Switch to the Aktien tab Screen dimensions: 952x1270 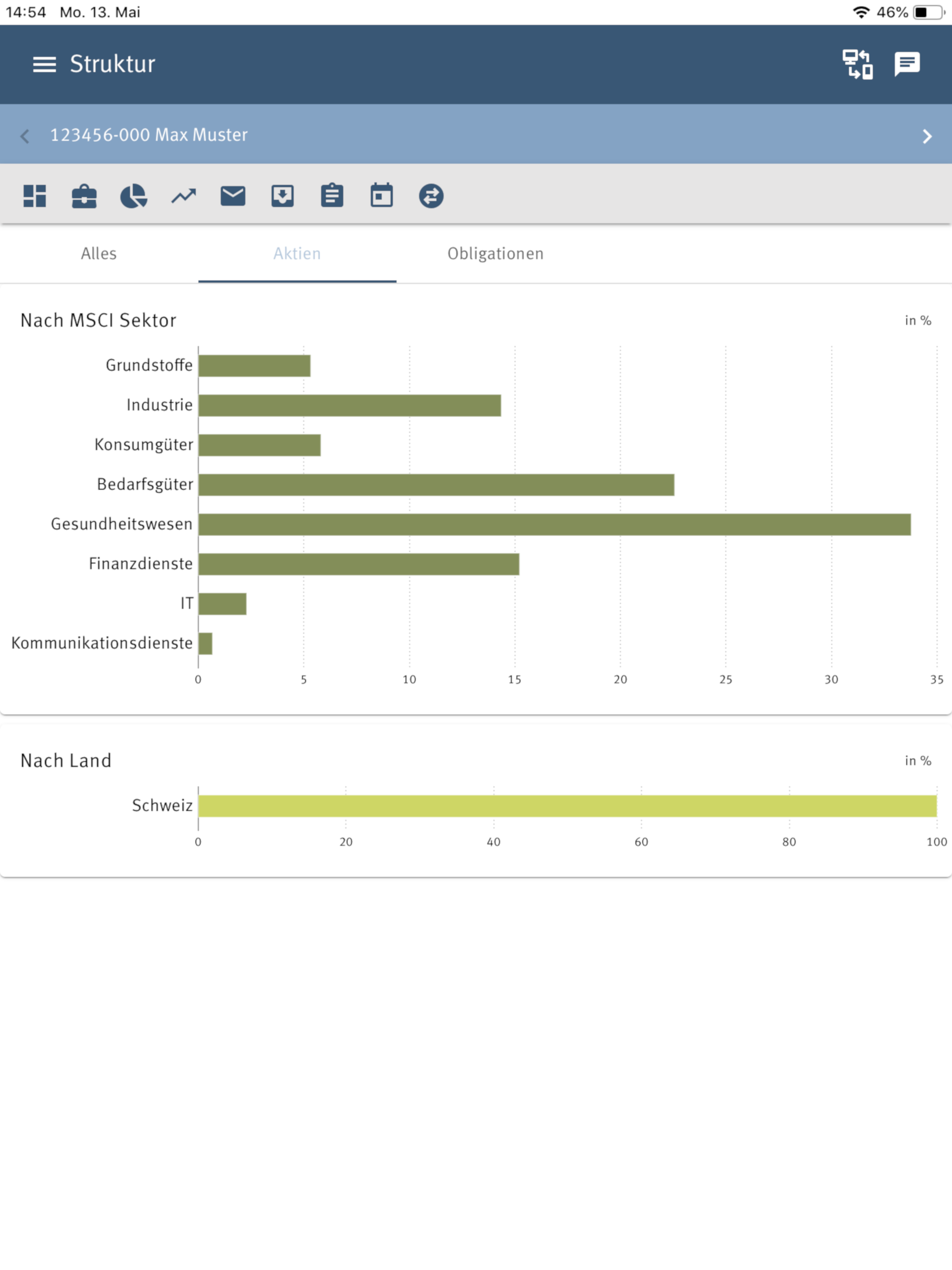point(297,254)
